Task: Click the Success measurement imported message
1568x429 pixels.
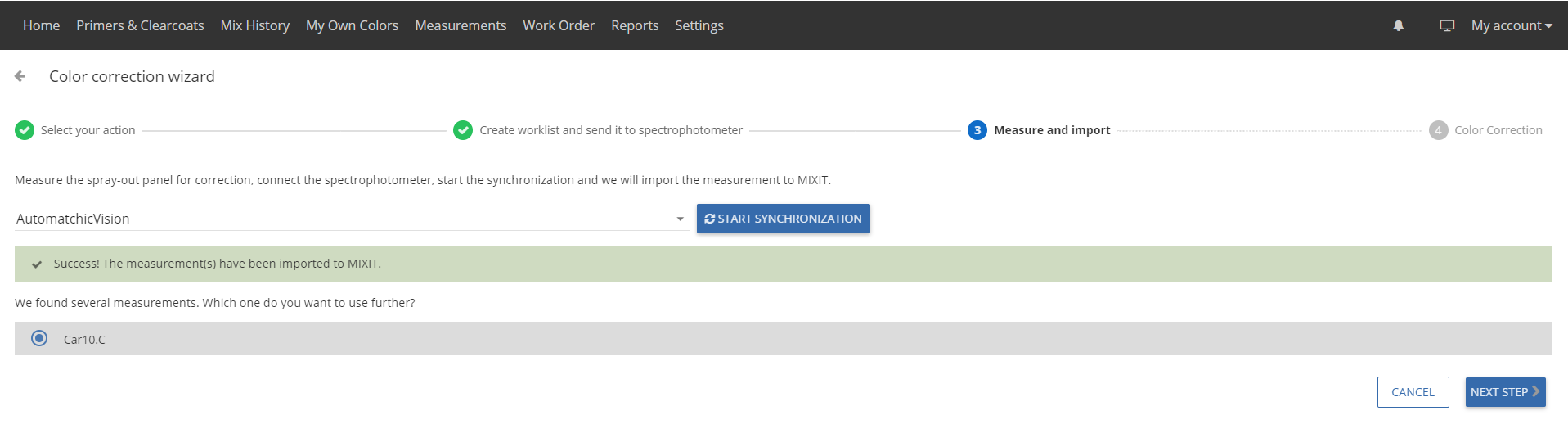Action: [x=218, y=264]
